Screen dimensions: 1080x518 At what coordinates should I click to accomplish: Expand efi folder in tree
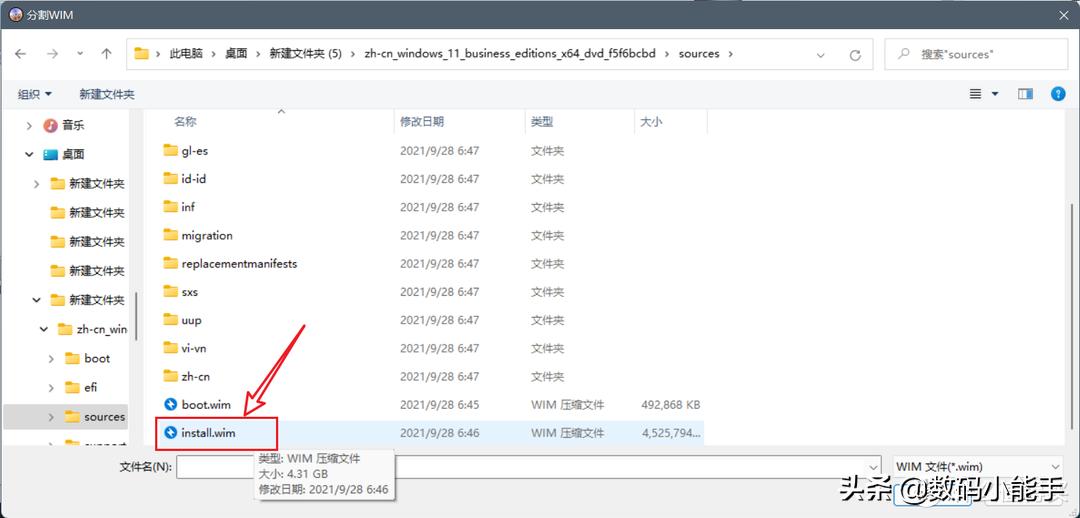(x=51, y=388)
